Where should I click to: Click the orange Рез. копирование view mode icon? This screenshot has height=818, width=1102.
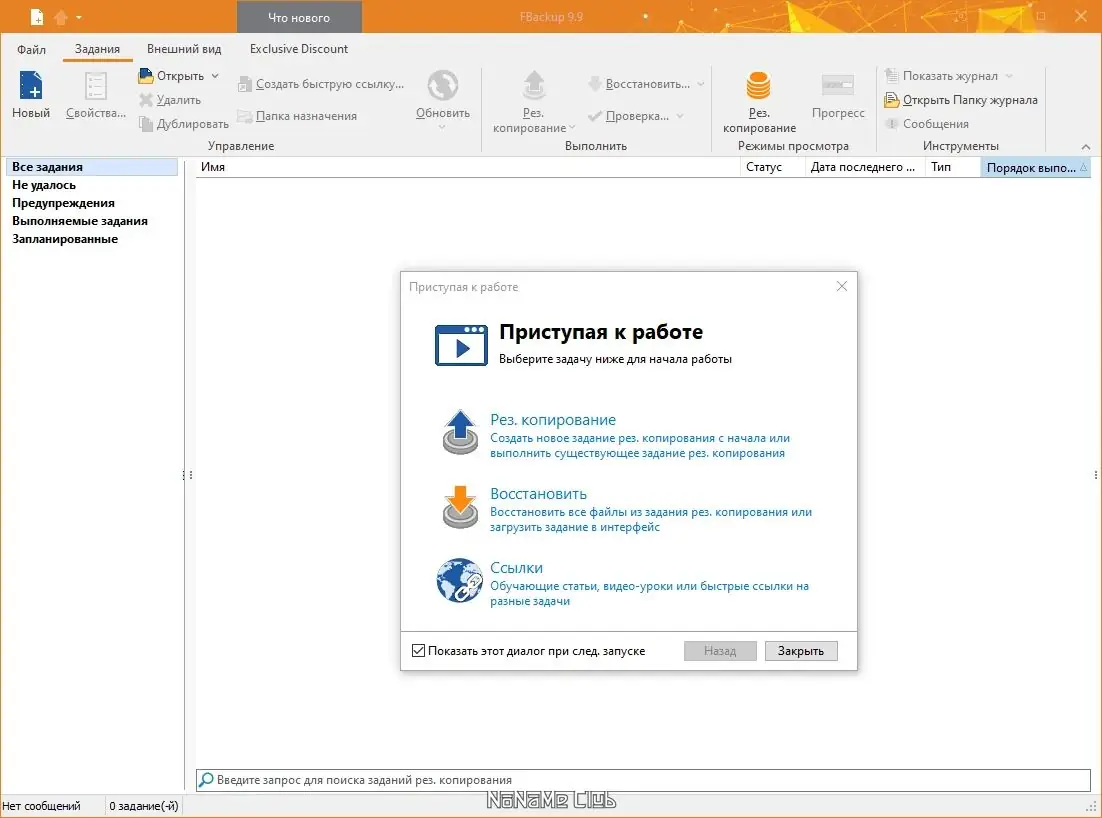(x=758, y=86)
